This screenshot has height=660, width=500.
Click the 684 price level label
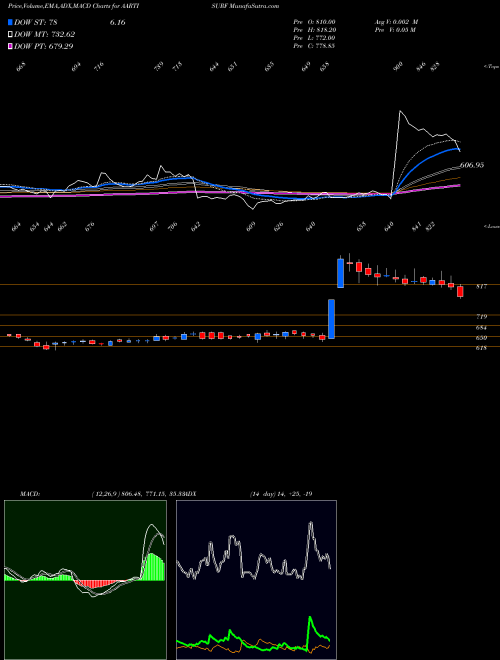[481, 327]
